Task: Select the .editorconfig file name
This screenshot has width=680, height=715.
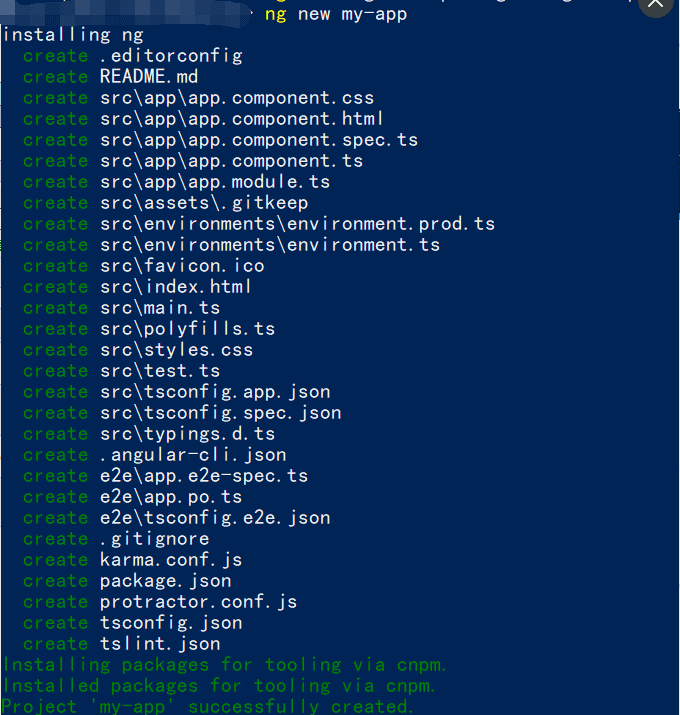Action: pyautogui.click(x=171, y=56)
